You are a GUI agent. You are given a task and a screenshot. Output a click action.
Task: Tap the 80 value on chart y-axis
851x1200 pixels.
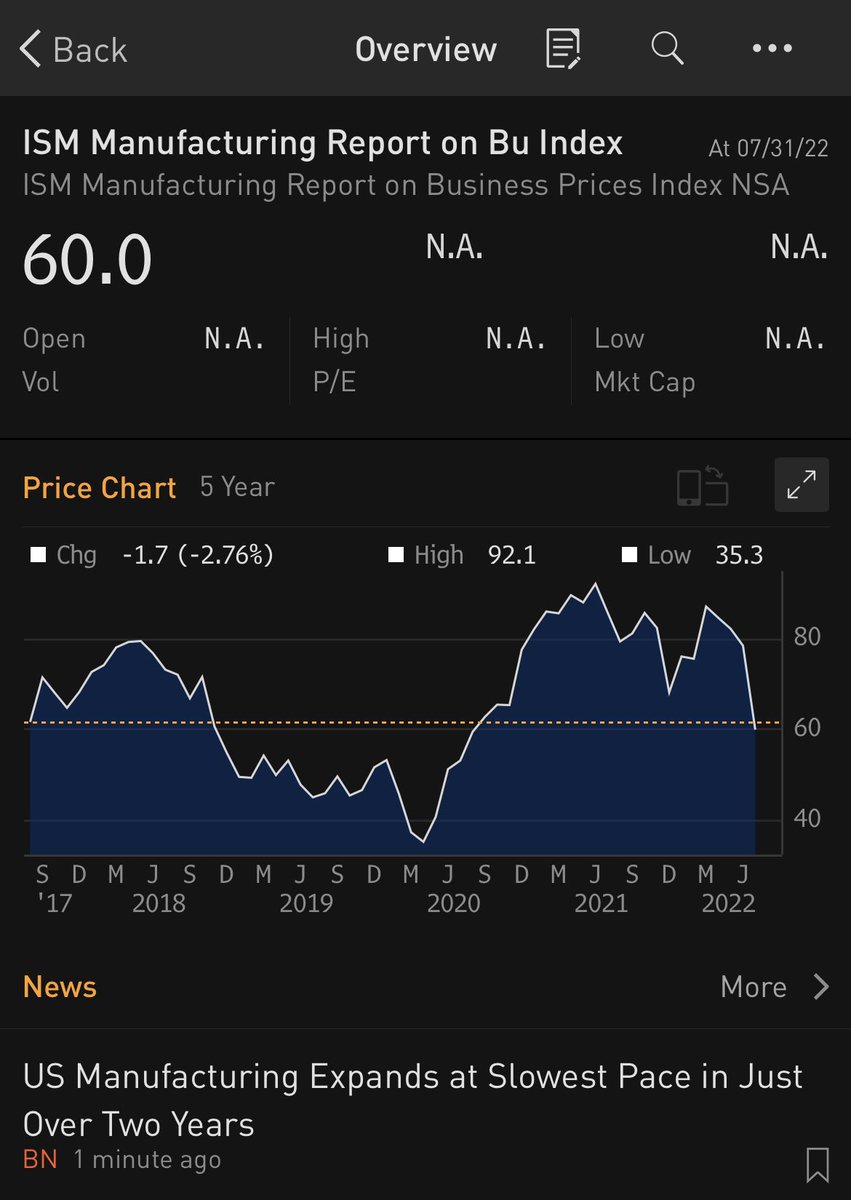[807, 637]
